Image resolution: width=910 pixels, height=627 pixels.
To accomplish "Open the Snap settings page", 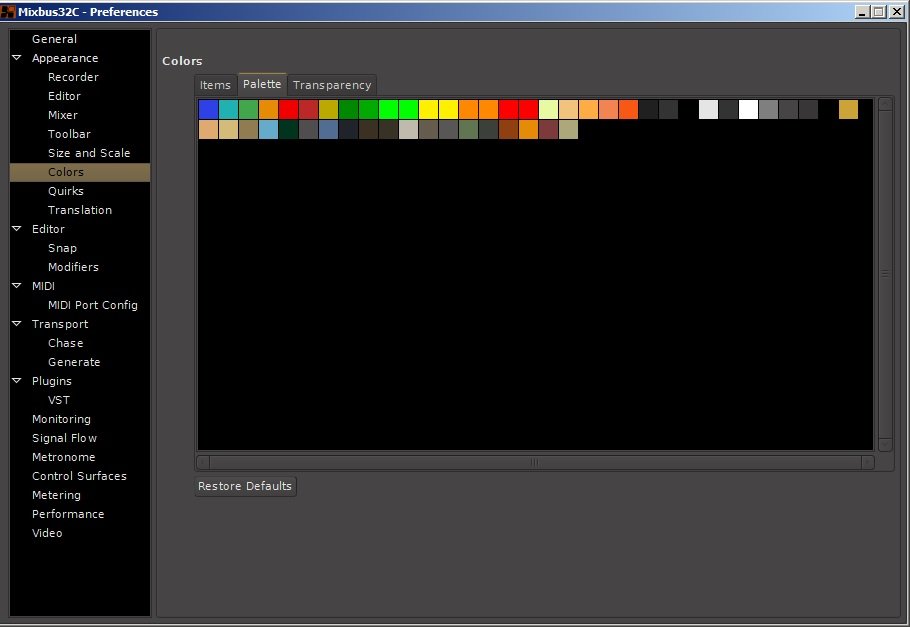I will pyautogui.click(x=62, y=248).
